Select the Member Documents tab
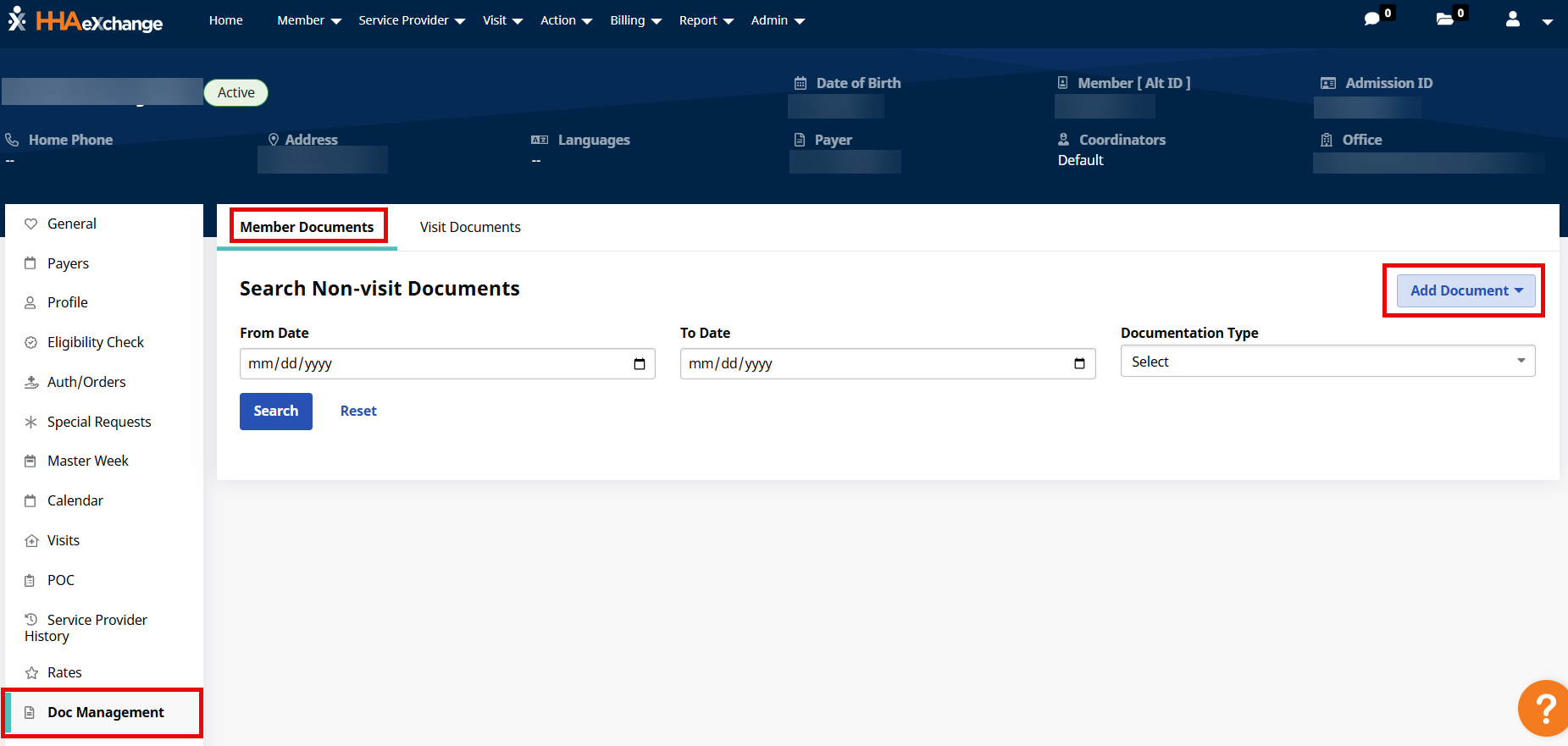Image resolution: width=1568 pixels, height=746 pixels. (307, 227)
